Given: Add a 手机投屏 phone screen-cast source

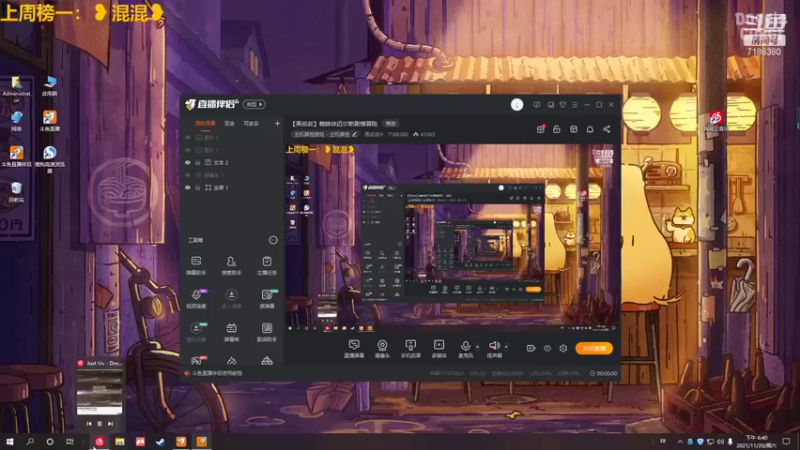Looking at the screenshot, I should tap(410, 349).
